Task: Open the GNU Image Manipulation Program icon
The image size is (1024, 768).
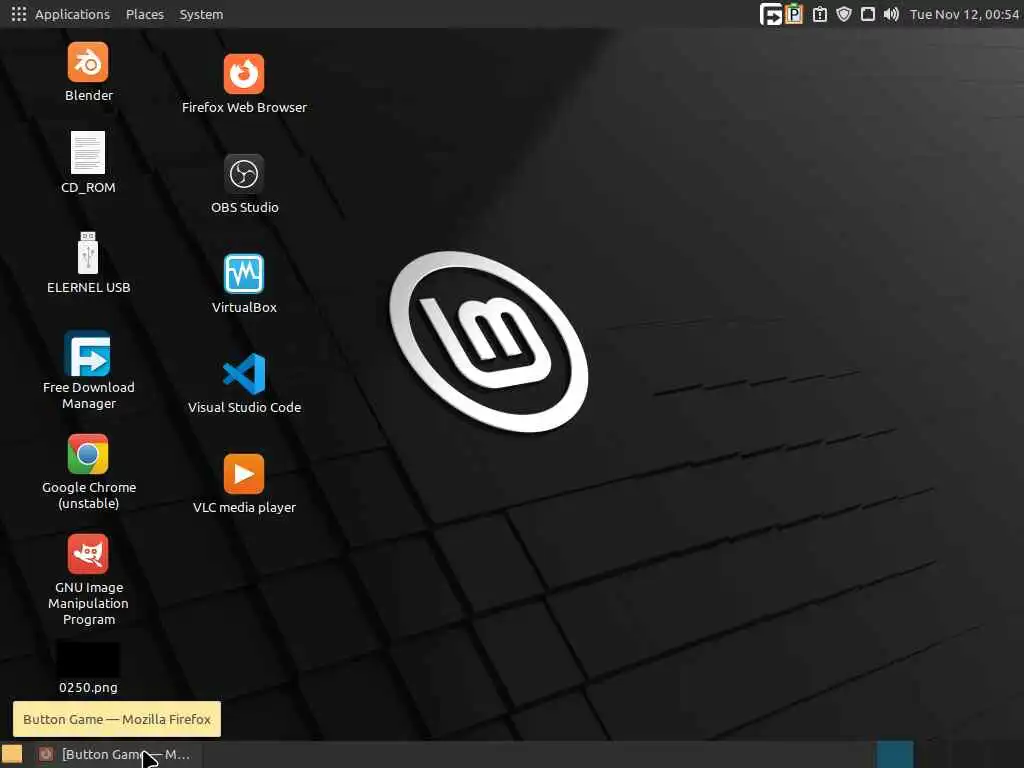Action: coord(88,554)
